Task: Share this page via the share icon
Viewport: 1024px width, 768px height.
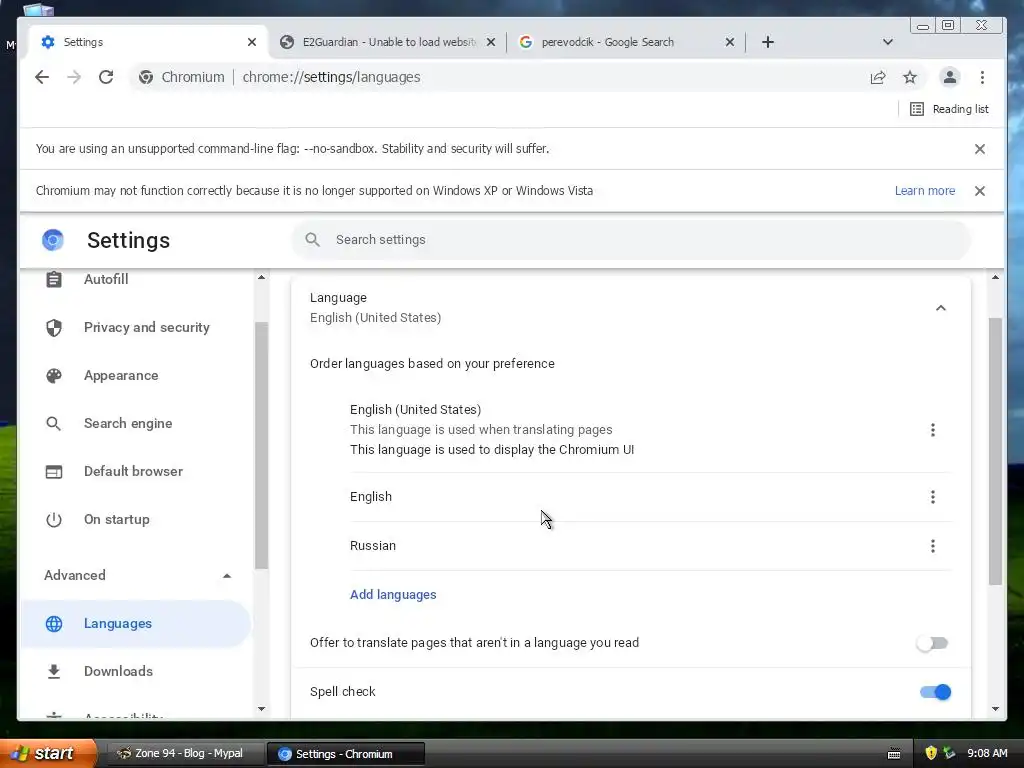Action: click(x=878, y=77)
